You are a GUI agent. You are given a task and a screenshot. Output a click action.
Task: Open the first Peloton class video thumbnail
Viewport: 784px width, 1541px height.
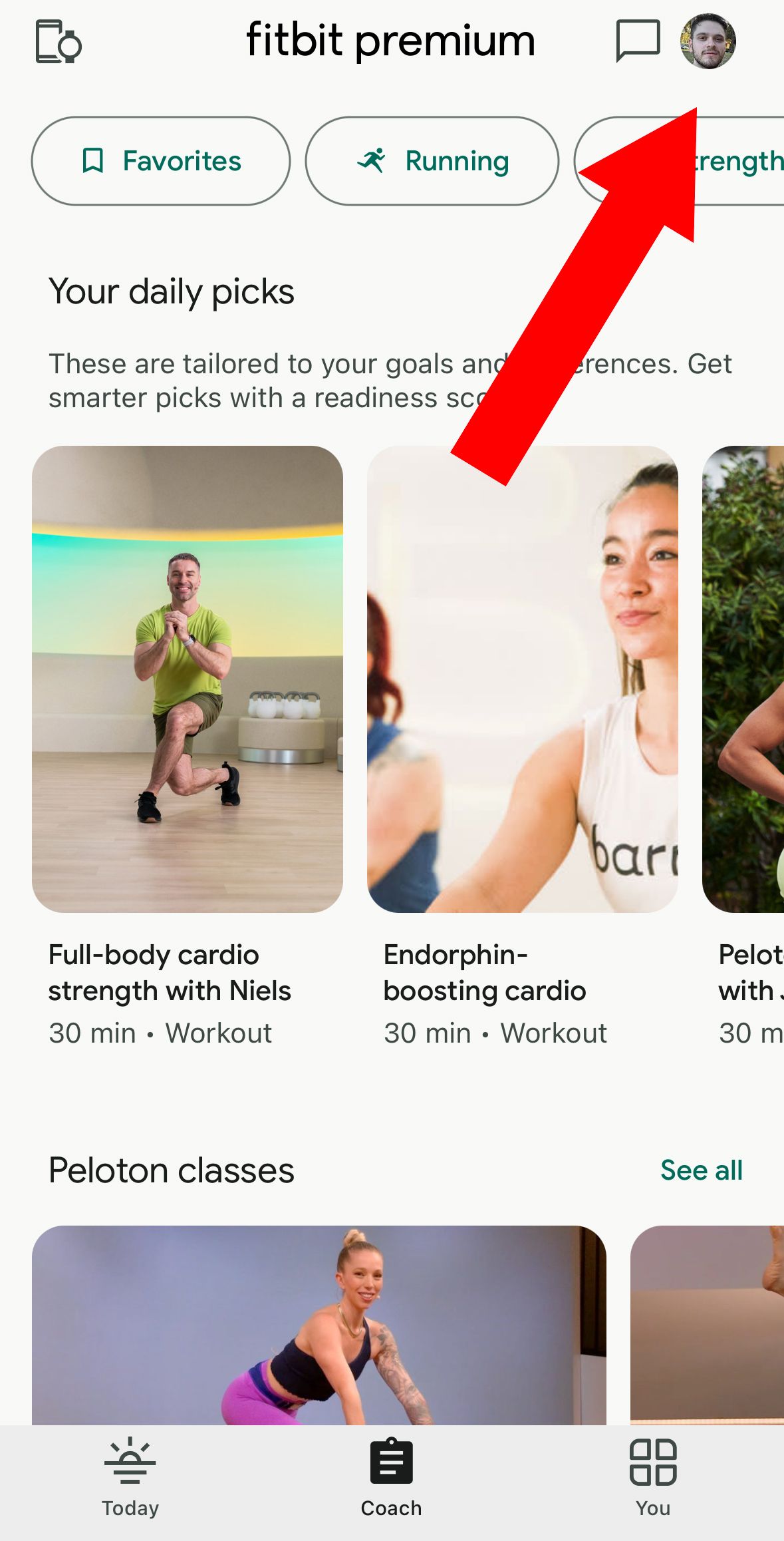319,1325
